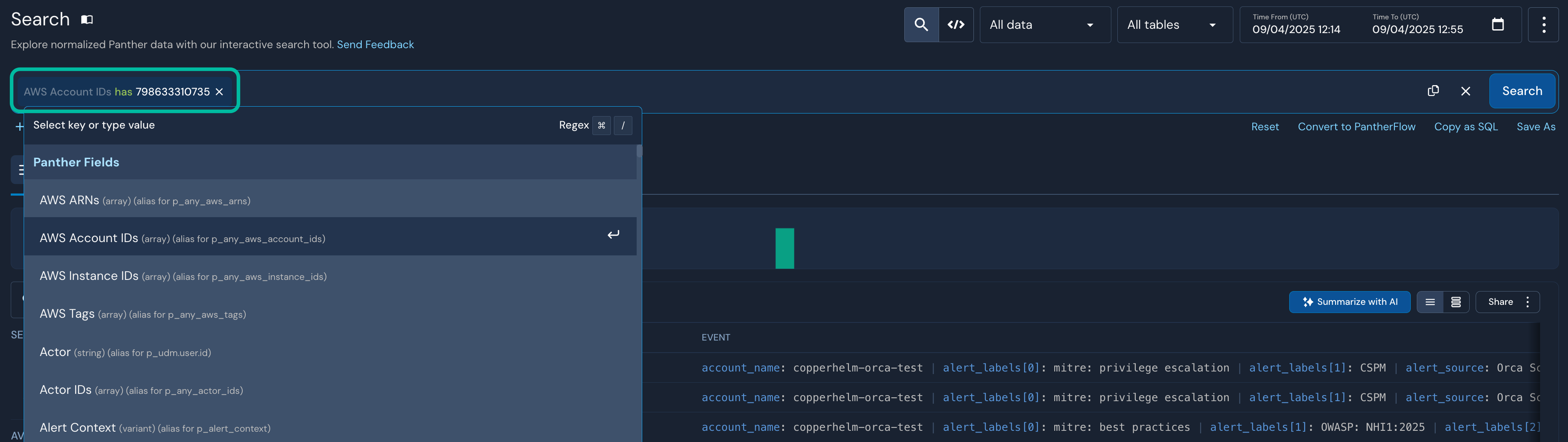Clear the search bar with X icon
The width and height of the screenshot is (1568, 442).
(x=1466, y=91)
